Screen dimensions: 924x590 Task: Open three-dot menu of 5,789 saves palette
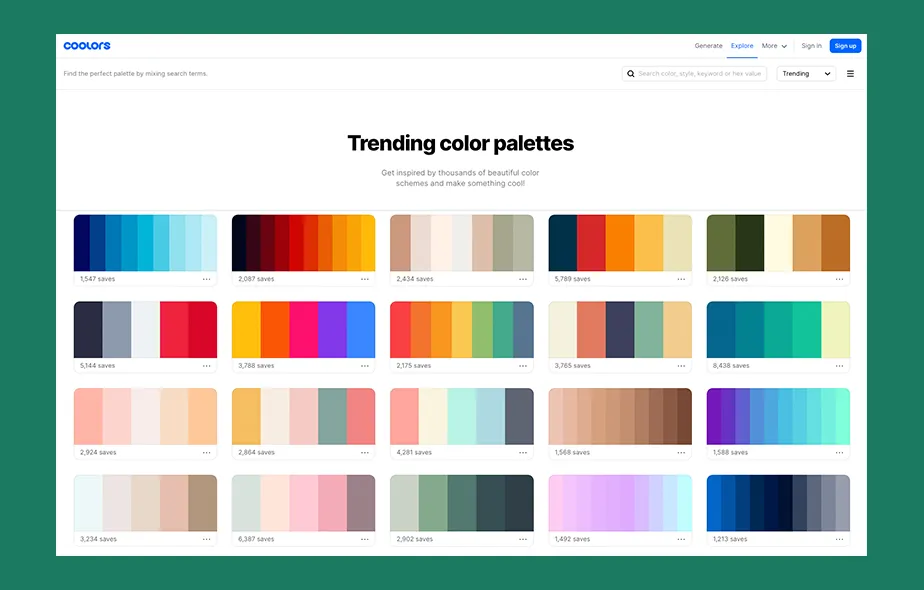click(x=681, y=279)
